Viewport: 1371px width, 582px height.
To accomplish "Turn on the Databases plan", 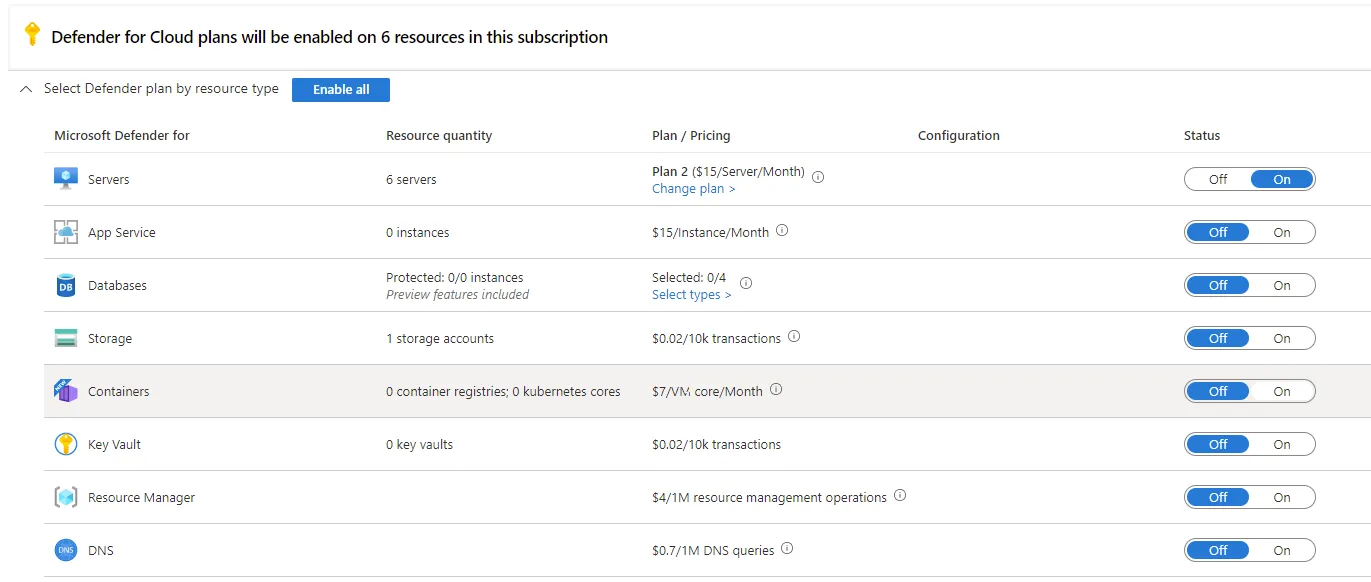I will [1282, 285].
